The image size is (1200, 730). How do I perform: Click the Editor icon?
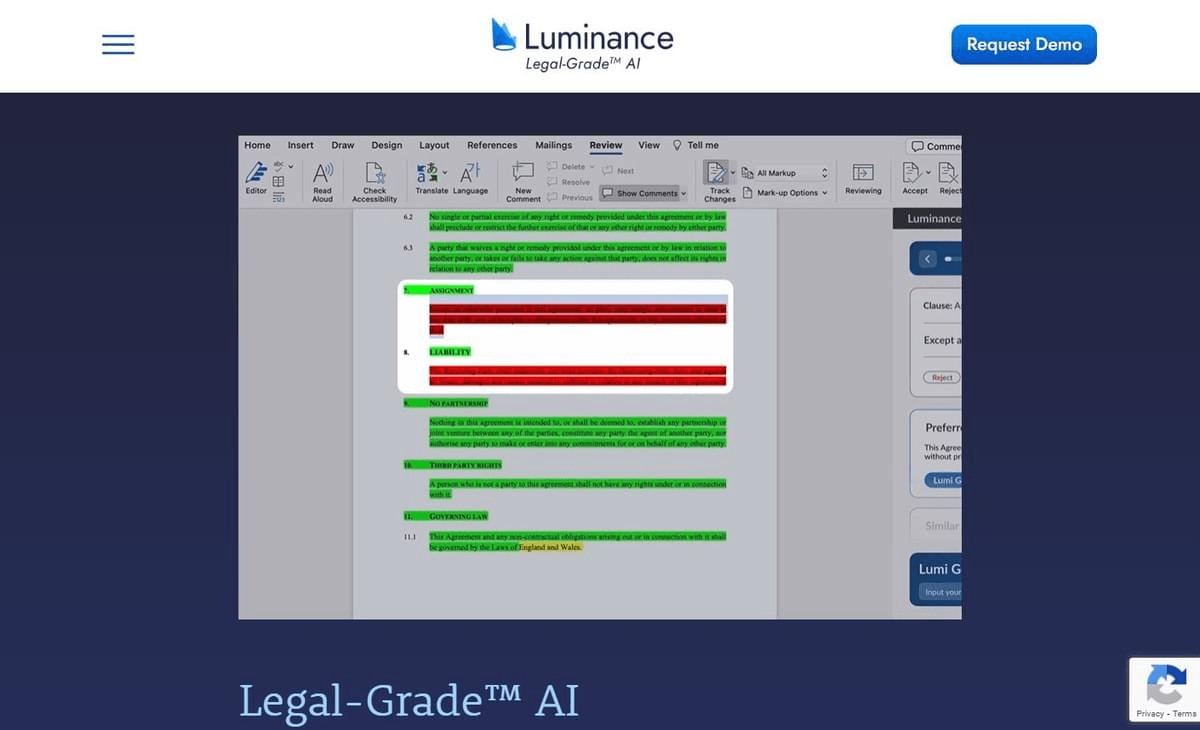(x=256, y=171)
